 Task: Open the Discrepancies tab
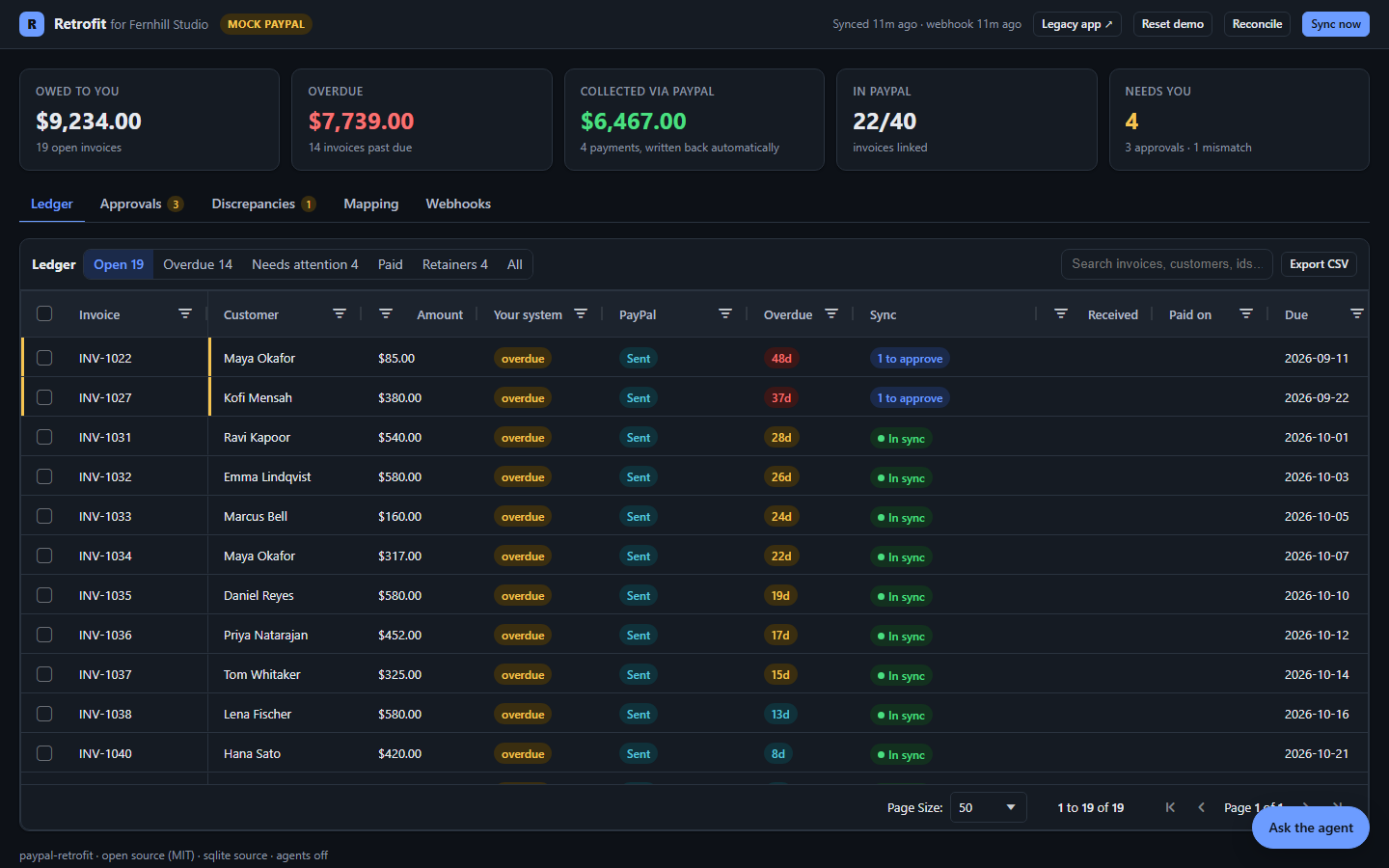(x=263, y=203)
